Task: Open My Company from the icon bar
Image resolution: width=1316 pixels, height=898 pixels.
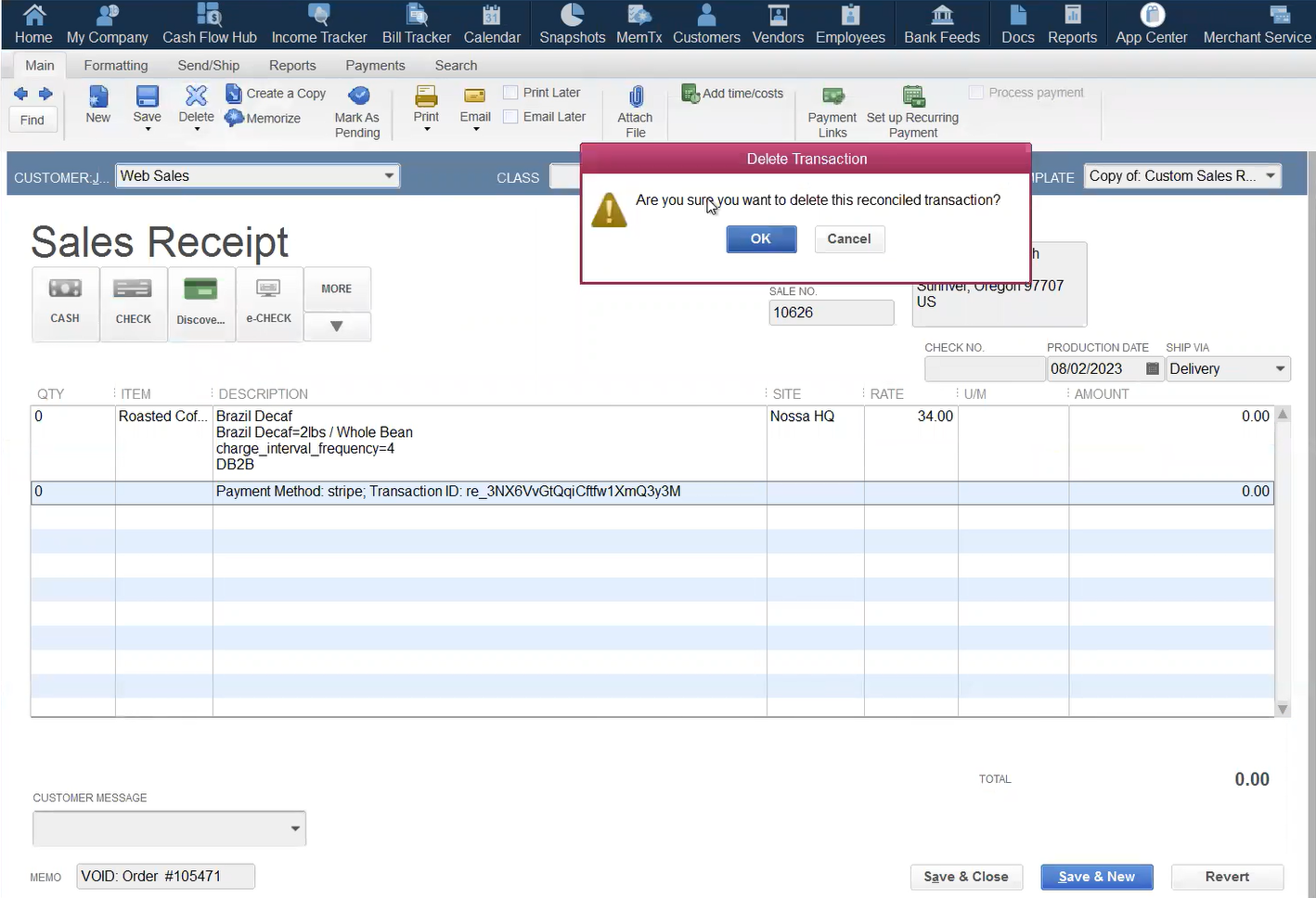Action: click(108, 24)
